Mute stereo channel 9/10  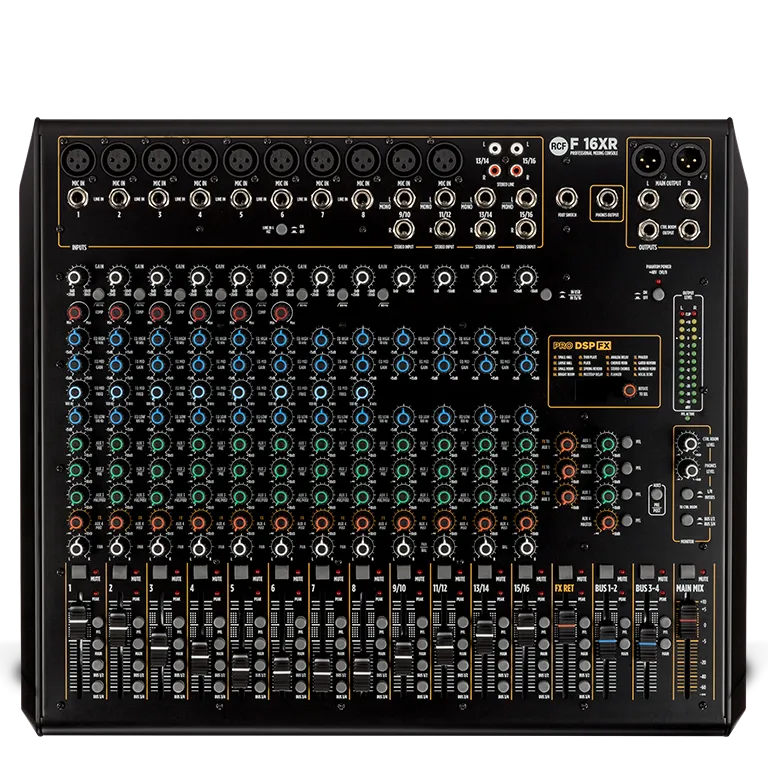(x=404, y=572)
